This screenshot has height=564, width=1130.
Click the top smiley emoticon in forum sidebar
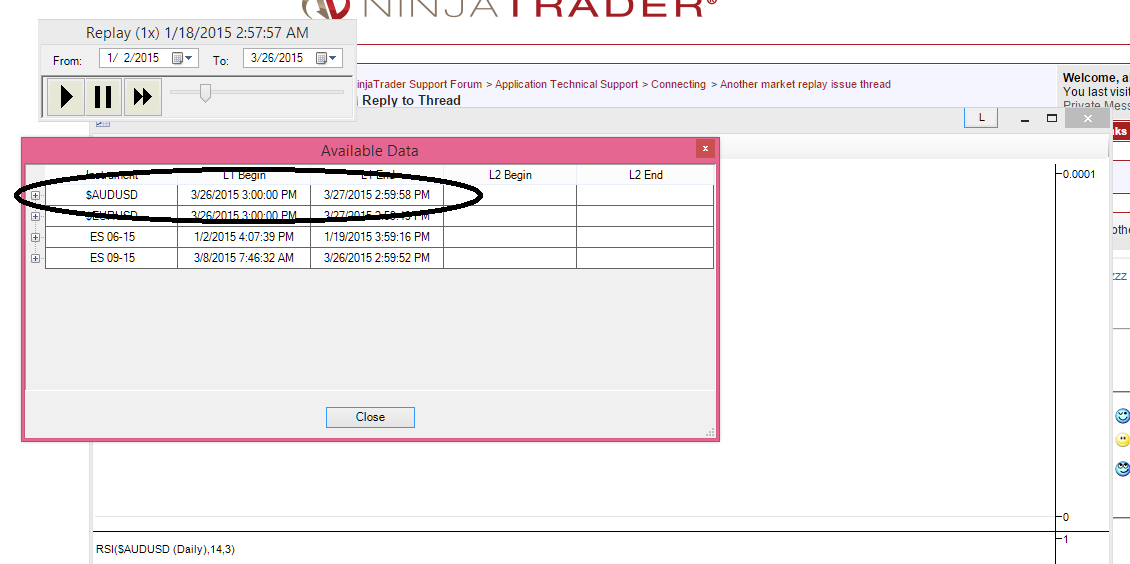coord(1122,416)
